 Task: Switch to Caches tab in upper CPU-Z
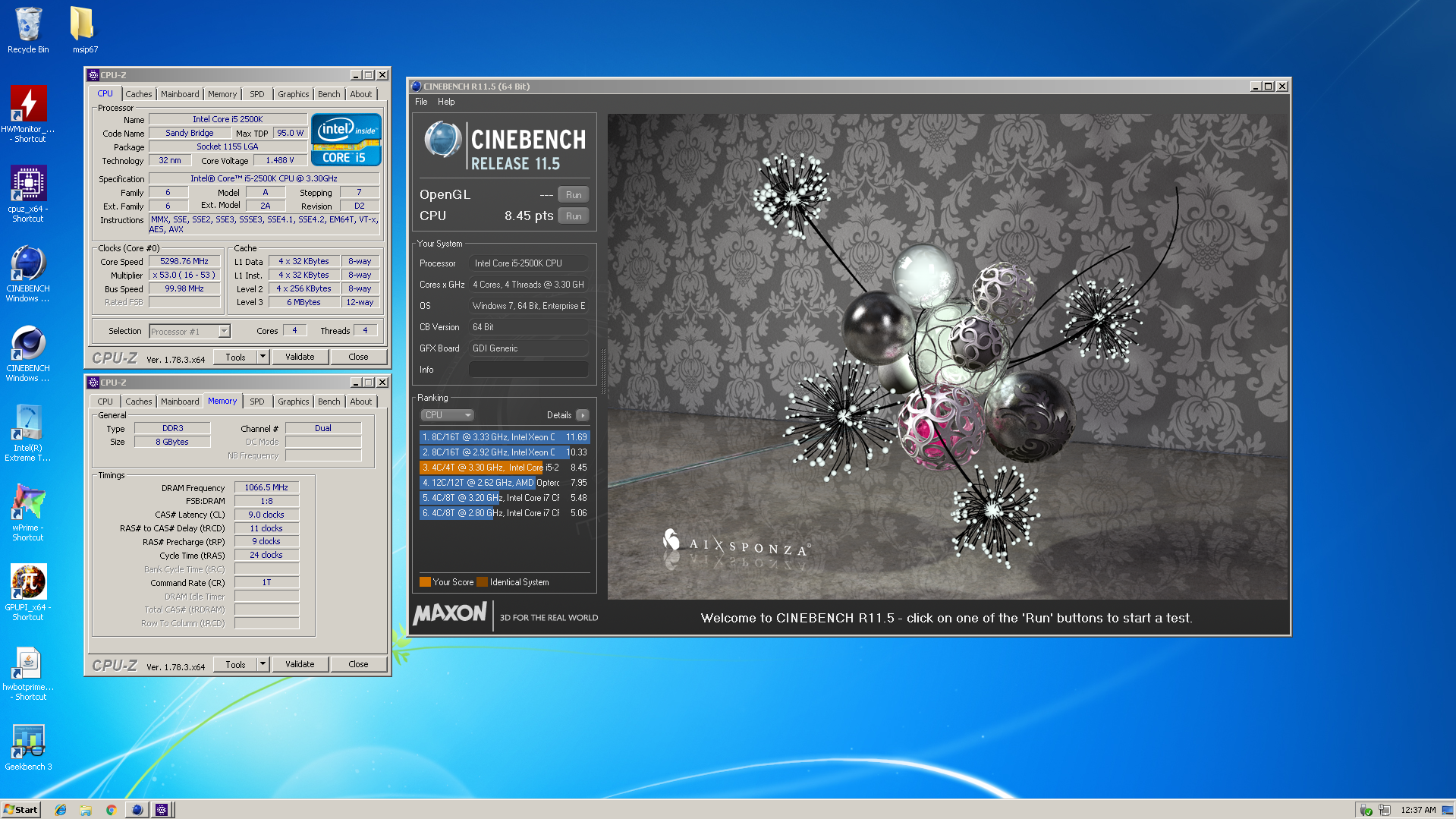click(x=139, y=94)
